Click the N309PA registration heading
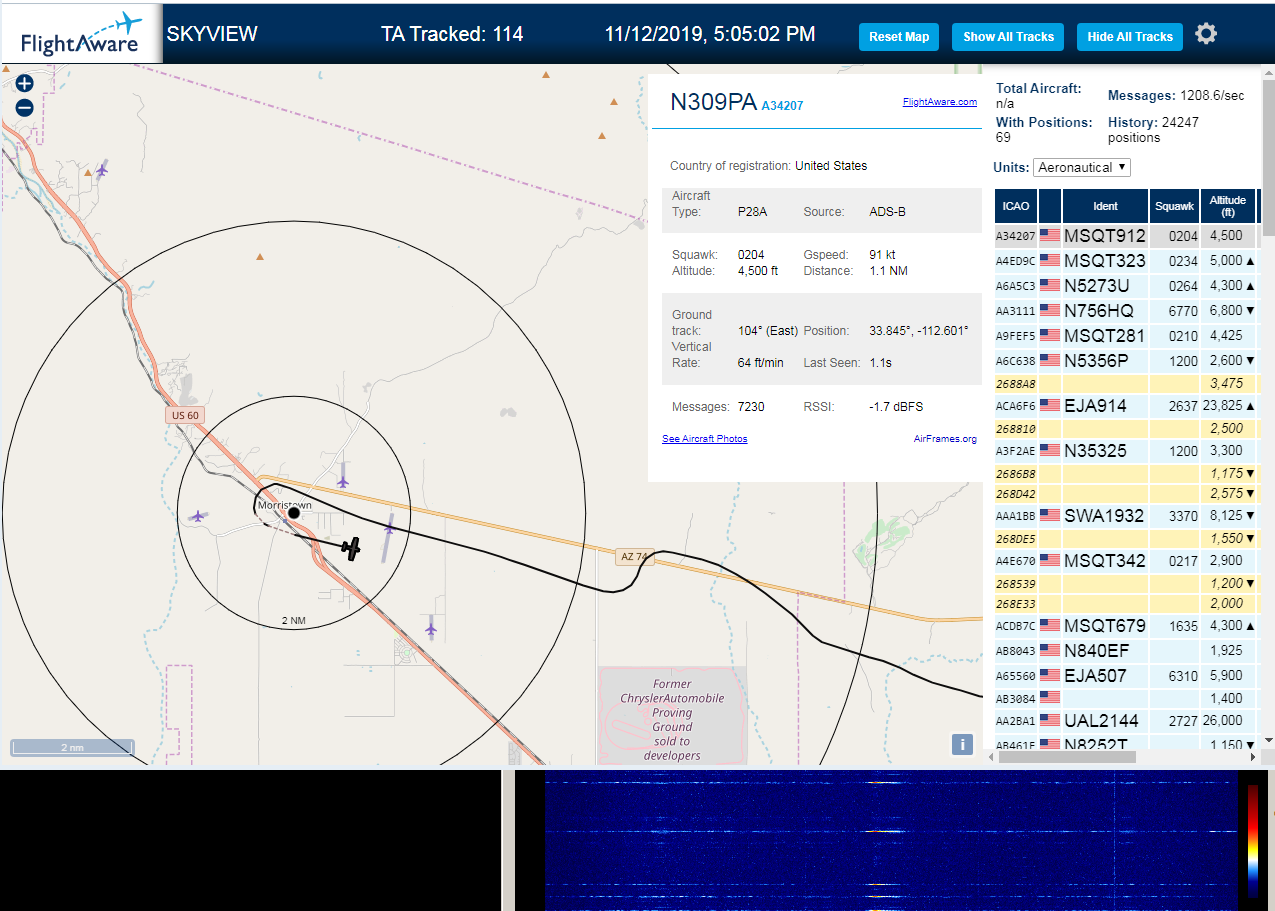This screenshot has height=911, width=1275. (x=713, y=102)
